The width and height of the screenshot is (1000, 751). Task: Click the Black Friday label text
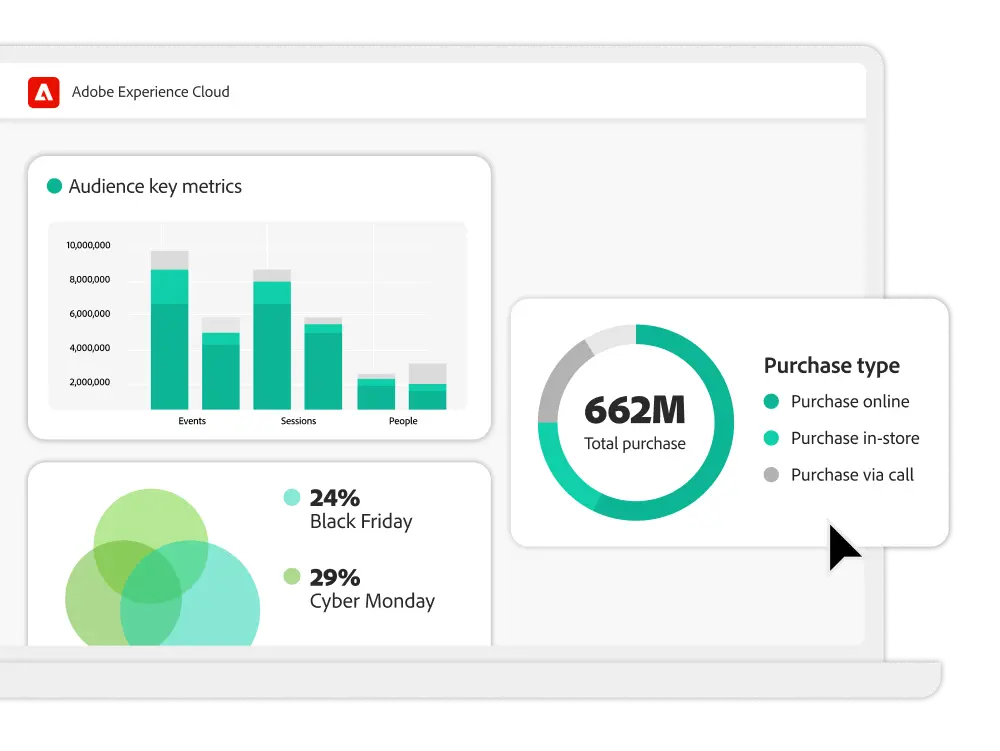coord(360,521)
